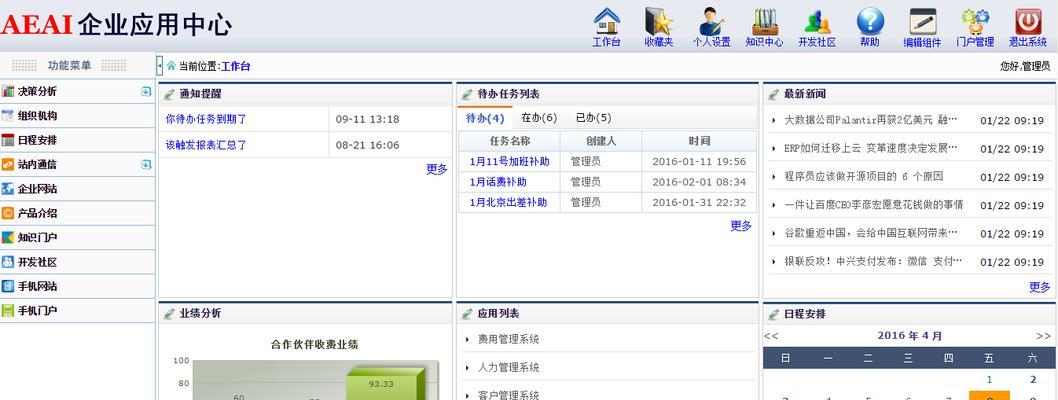Expand the 决策分析 submenu arrow
This screenshot has width=1058, height=400.
146,92
